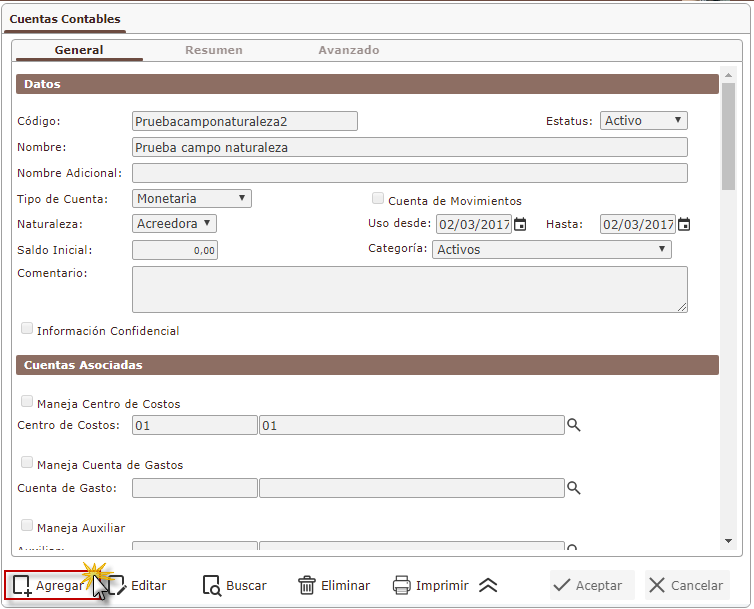The width and height of the screenshot is (754, 609).
Task: Check the Maneja Centro de Costos box
Action: coord(27,403)
